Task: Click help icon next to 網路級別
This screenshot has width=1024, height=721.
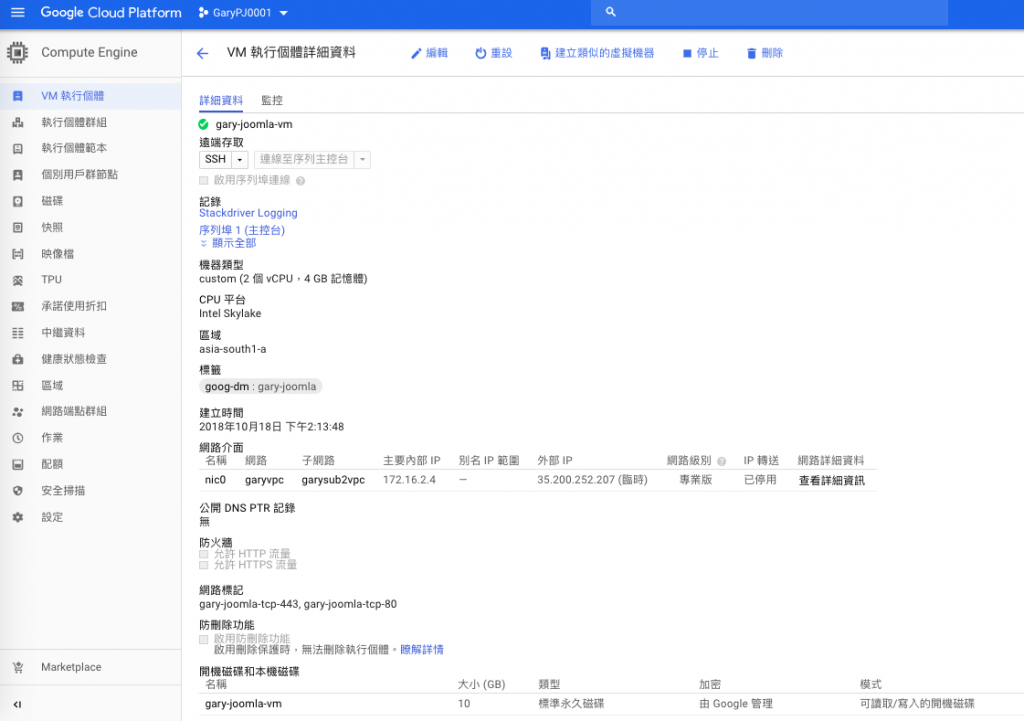Action: point(722,462)
